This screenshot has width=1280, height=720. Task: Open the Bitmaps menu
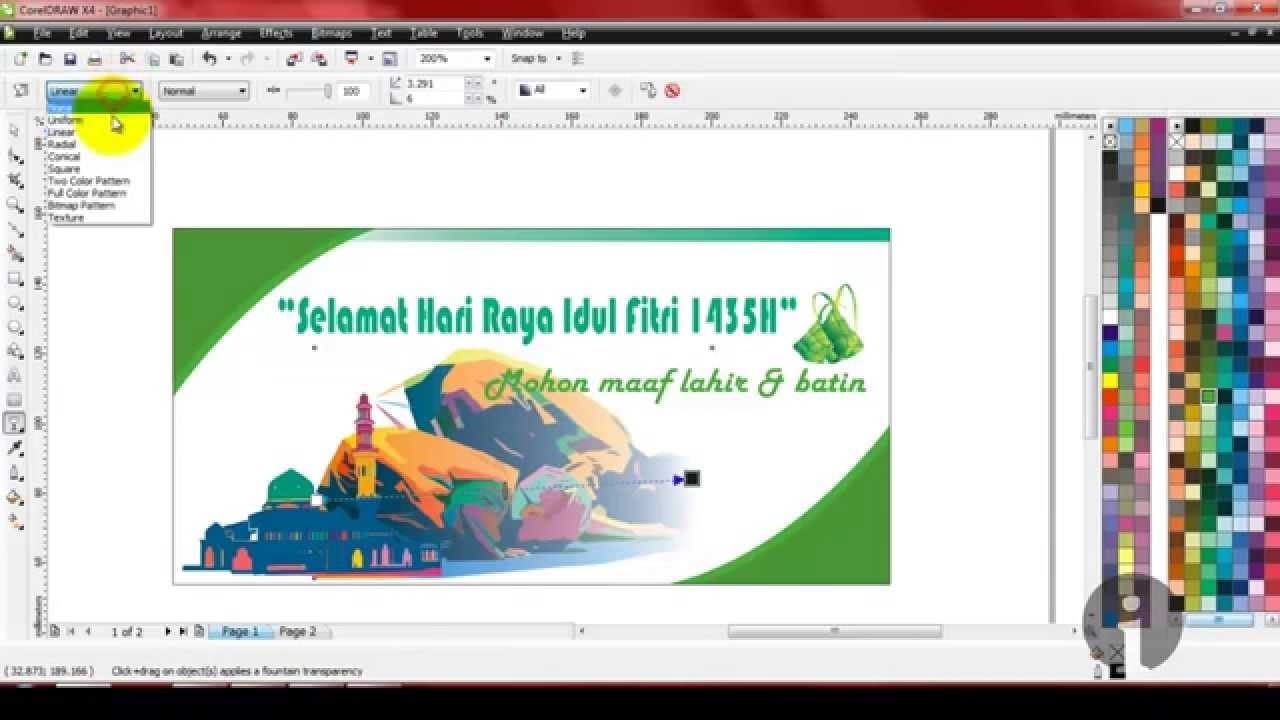pos(332,33)
